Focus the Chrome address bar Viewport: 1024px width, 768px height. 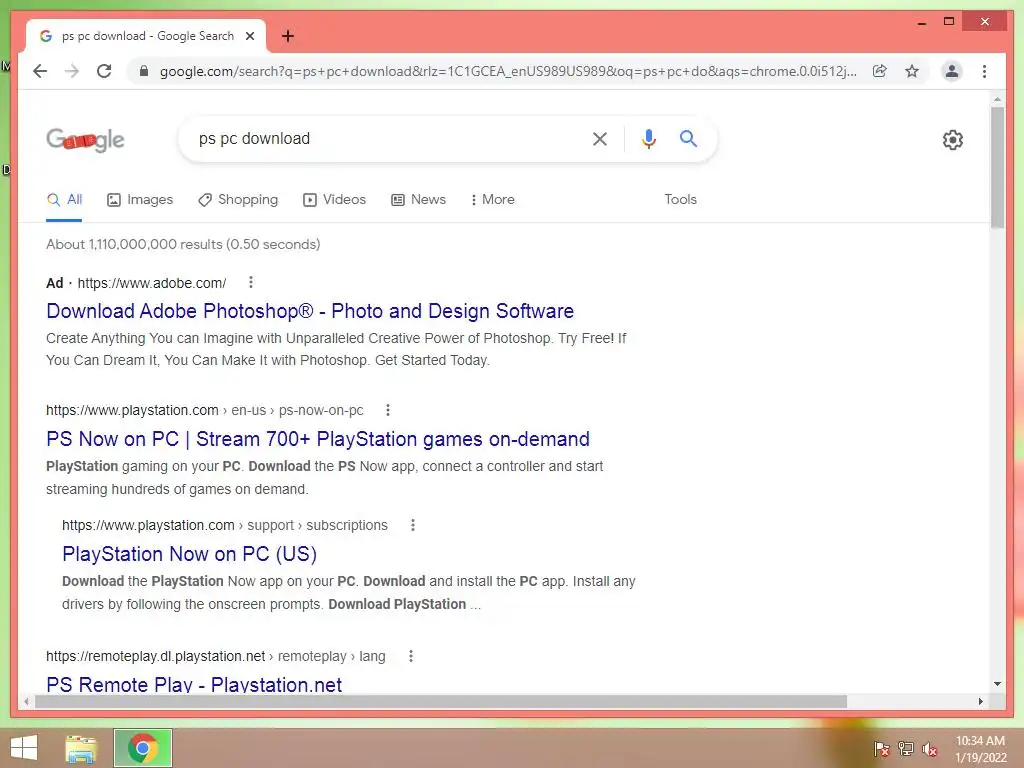point(508,71)
